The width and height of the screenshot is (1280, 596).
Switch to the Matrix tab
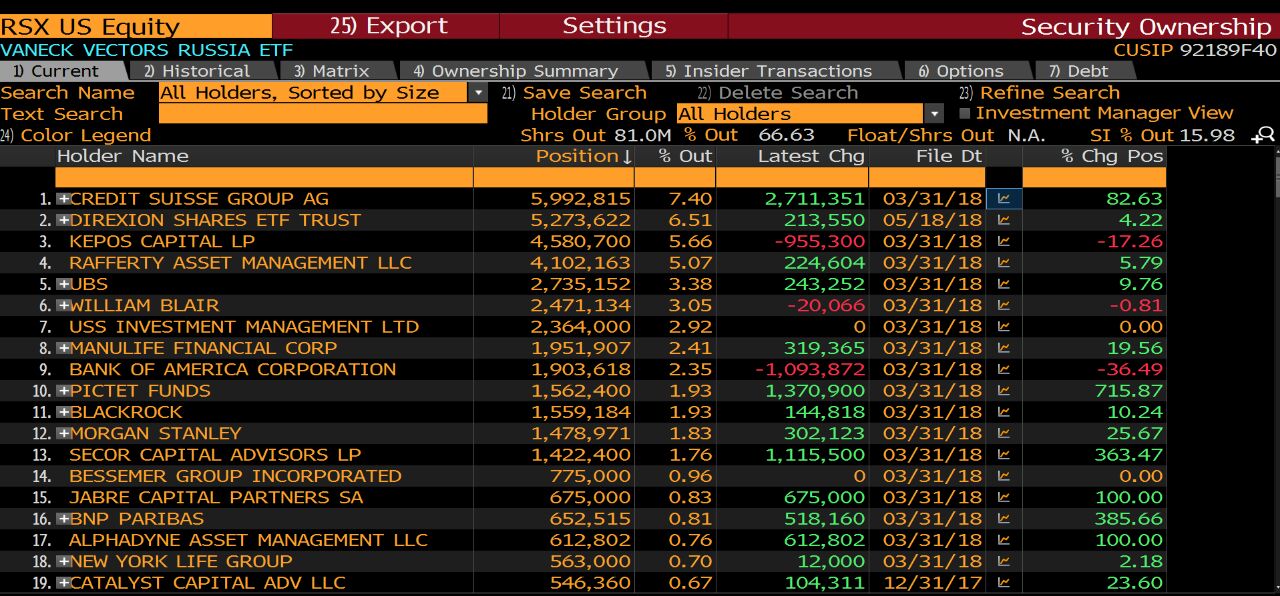[x=338, y=71]
